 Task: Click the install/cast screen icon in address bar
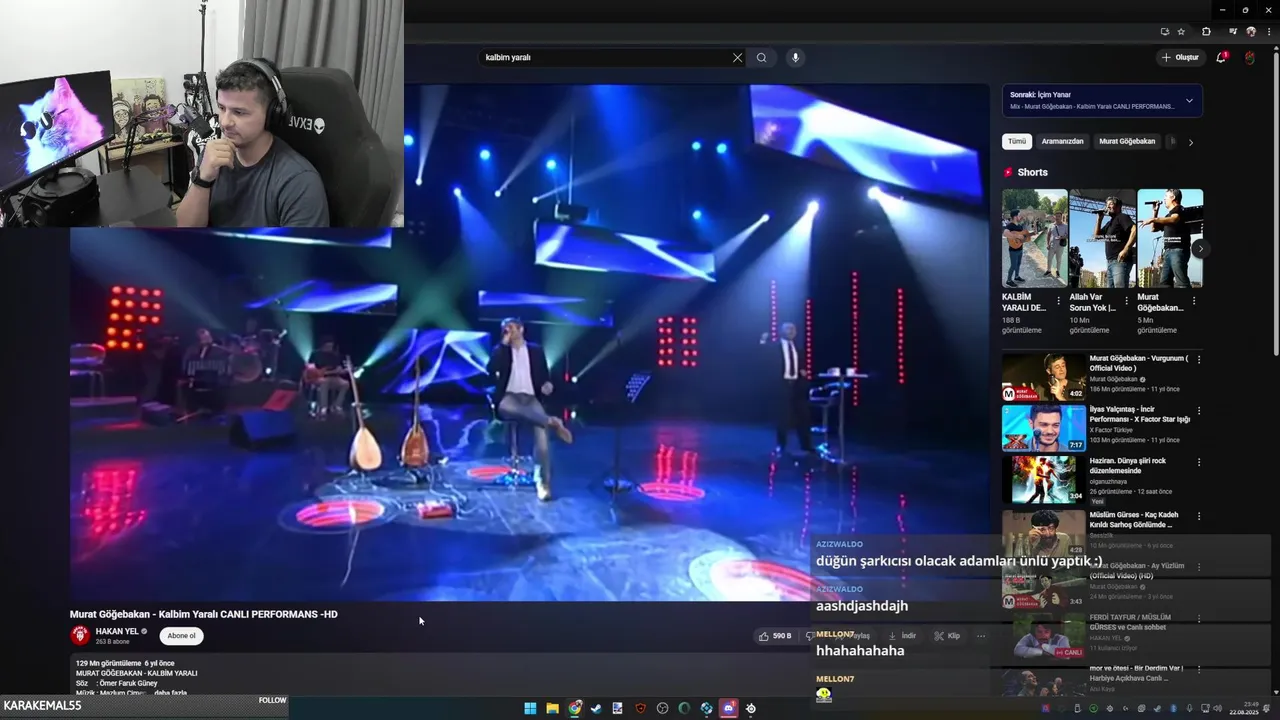point(1165,31)
